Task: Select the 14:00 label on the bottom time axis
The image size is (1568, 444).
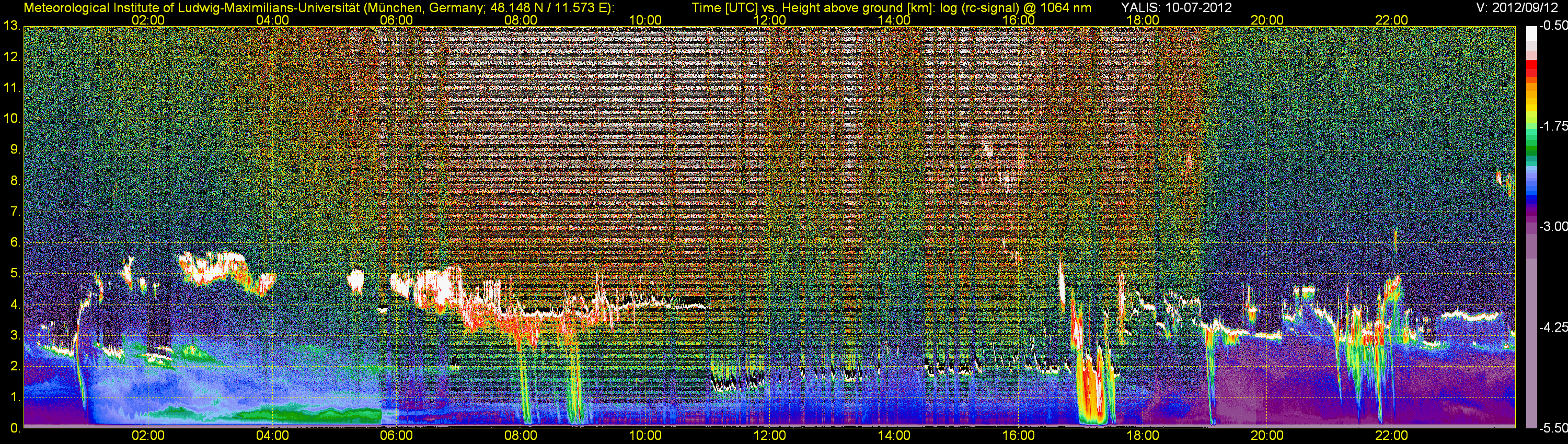Action: coord(894,436)
